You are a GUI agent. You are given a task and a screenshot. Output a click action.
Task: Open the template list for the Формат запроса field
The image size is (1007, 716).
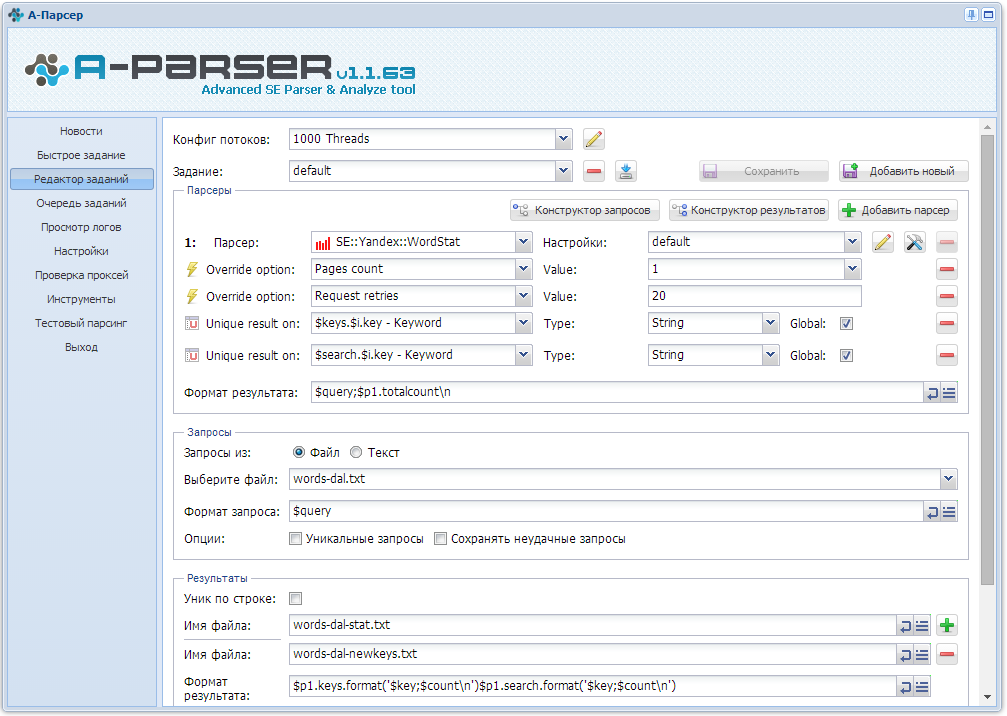coord(949,511)
